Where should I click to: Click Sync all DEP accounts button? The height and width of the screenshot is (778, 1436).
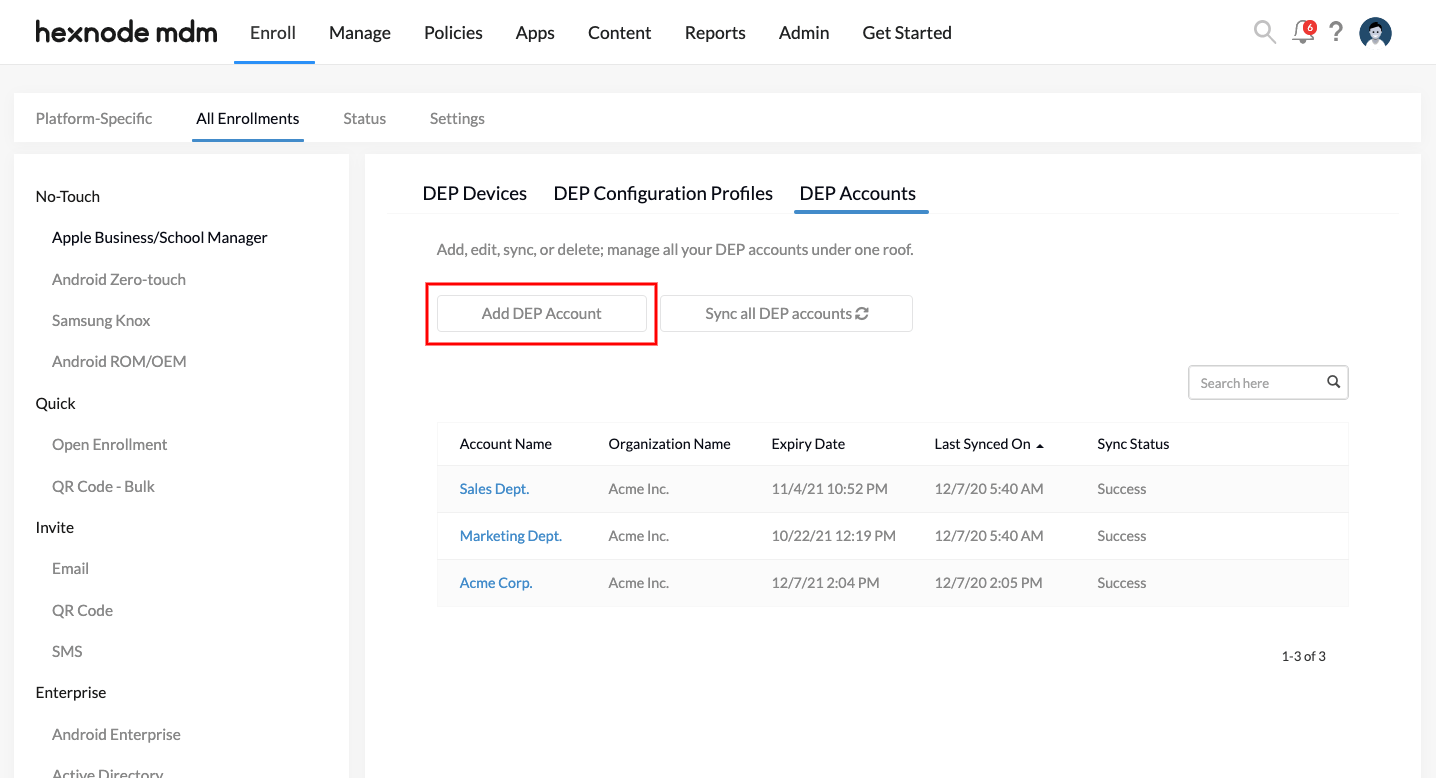[x=786, y=313]
